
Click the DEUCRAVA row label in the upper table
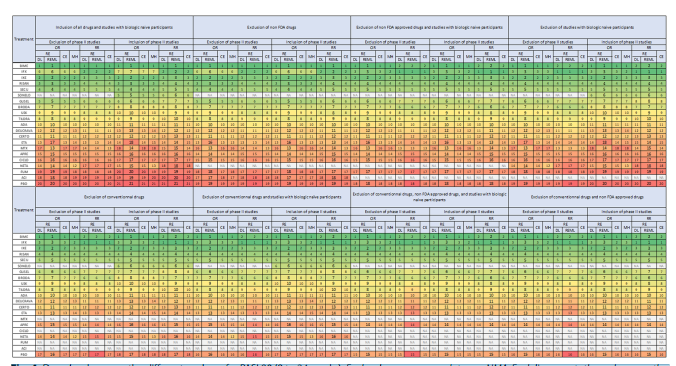24,130
